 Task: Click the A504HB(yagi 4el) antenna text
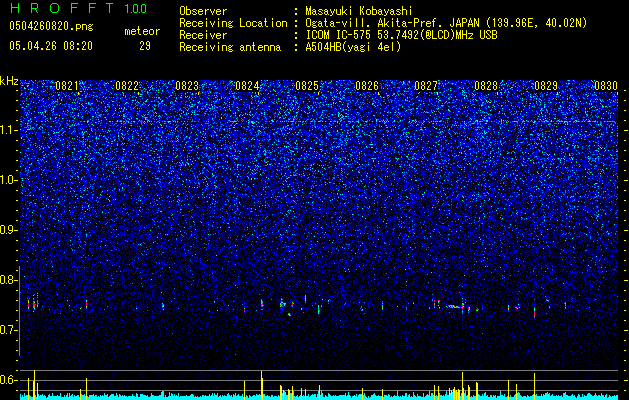tap(353, 47)
